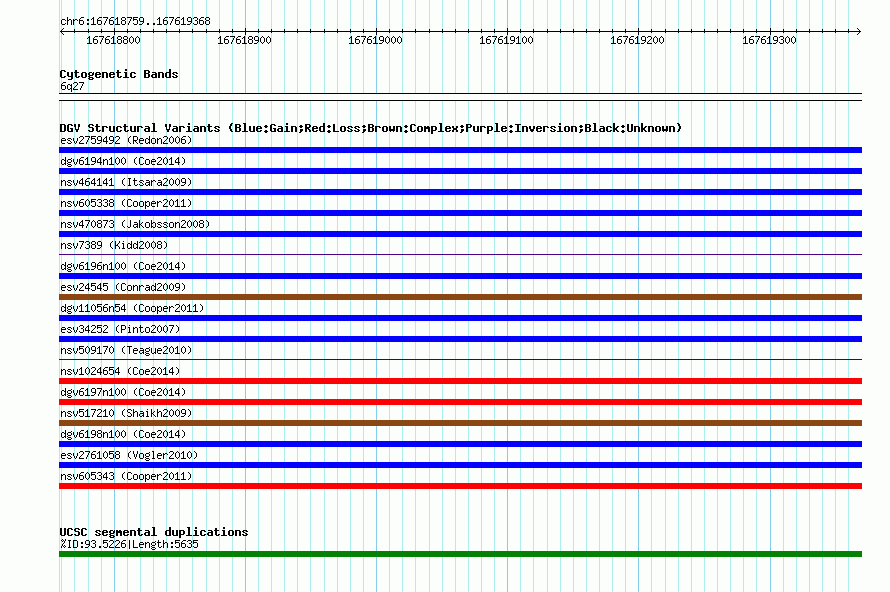Viewport: 890px width, 592px height.
Task: Open the nsv1024654 (Coe2014) label
Action: pyautogui.click(x=120, y=371)
